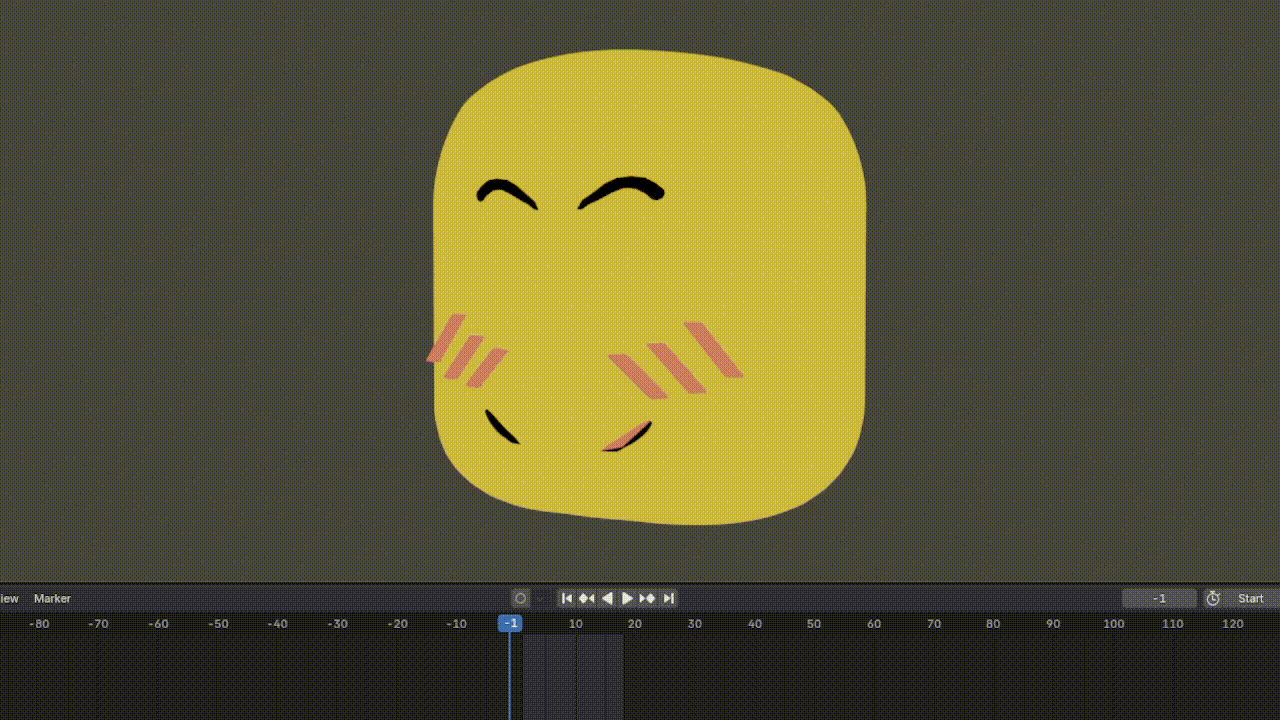This screenshot has width=1280, height=720.
Task: Open the auto keyframing options dropdown
Action: pos(540,598)
